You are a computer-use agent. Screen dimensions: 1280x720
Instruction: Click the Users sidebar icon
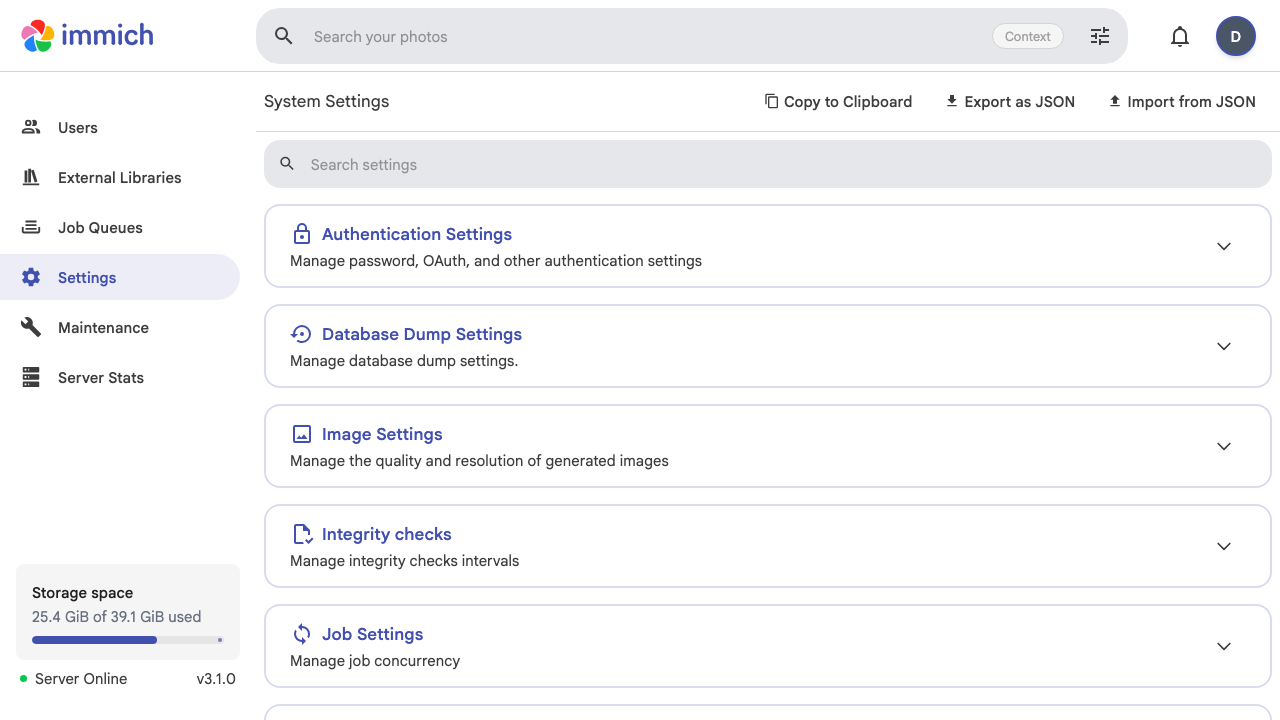31,127
